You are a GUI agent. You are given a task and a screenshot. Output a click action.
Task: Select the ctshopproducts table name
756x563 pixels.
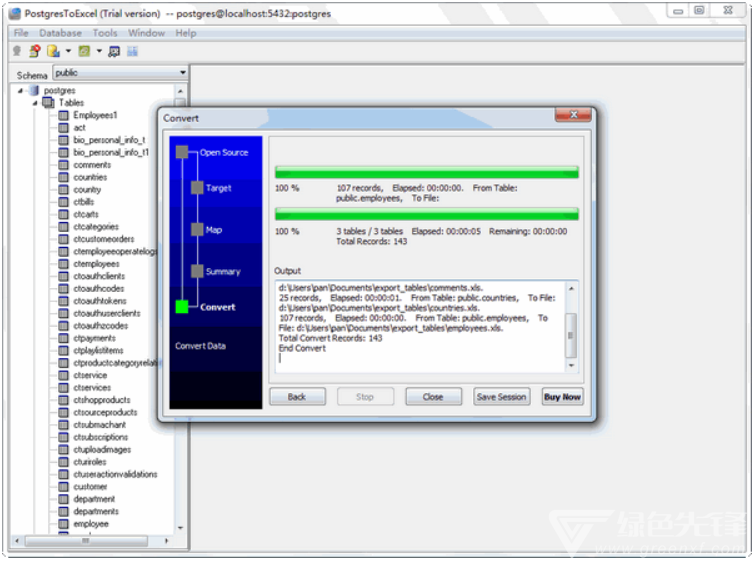pyautogui.click(x=102, y=400)
